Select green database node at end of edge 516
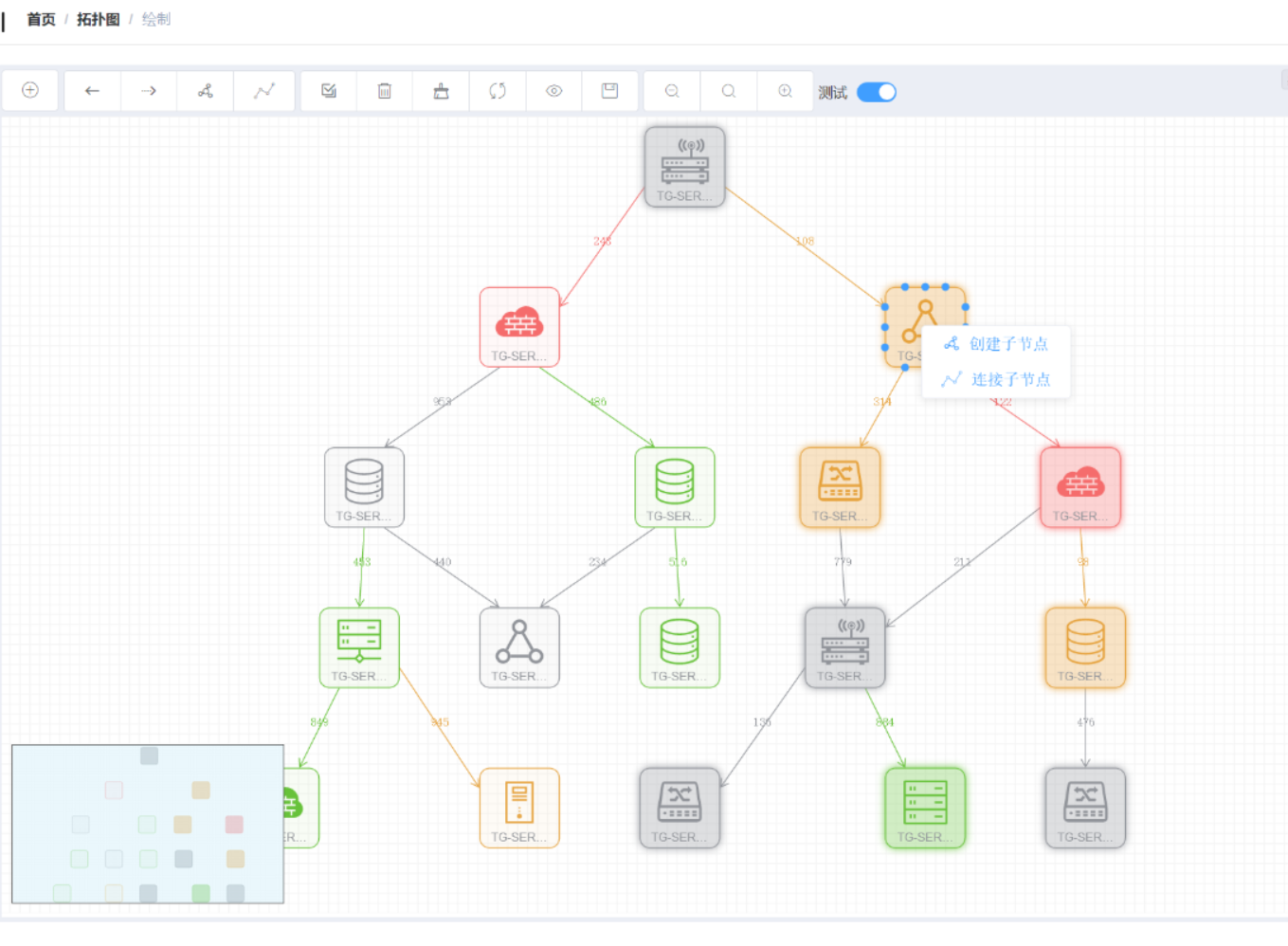1288x946 pixels. (x=680, y=647)
